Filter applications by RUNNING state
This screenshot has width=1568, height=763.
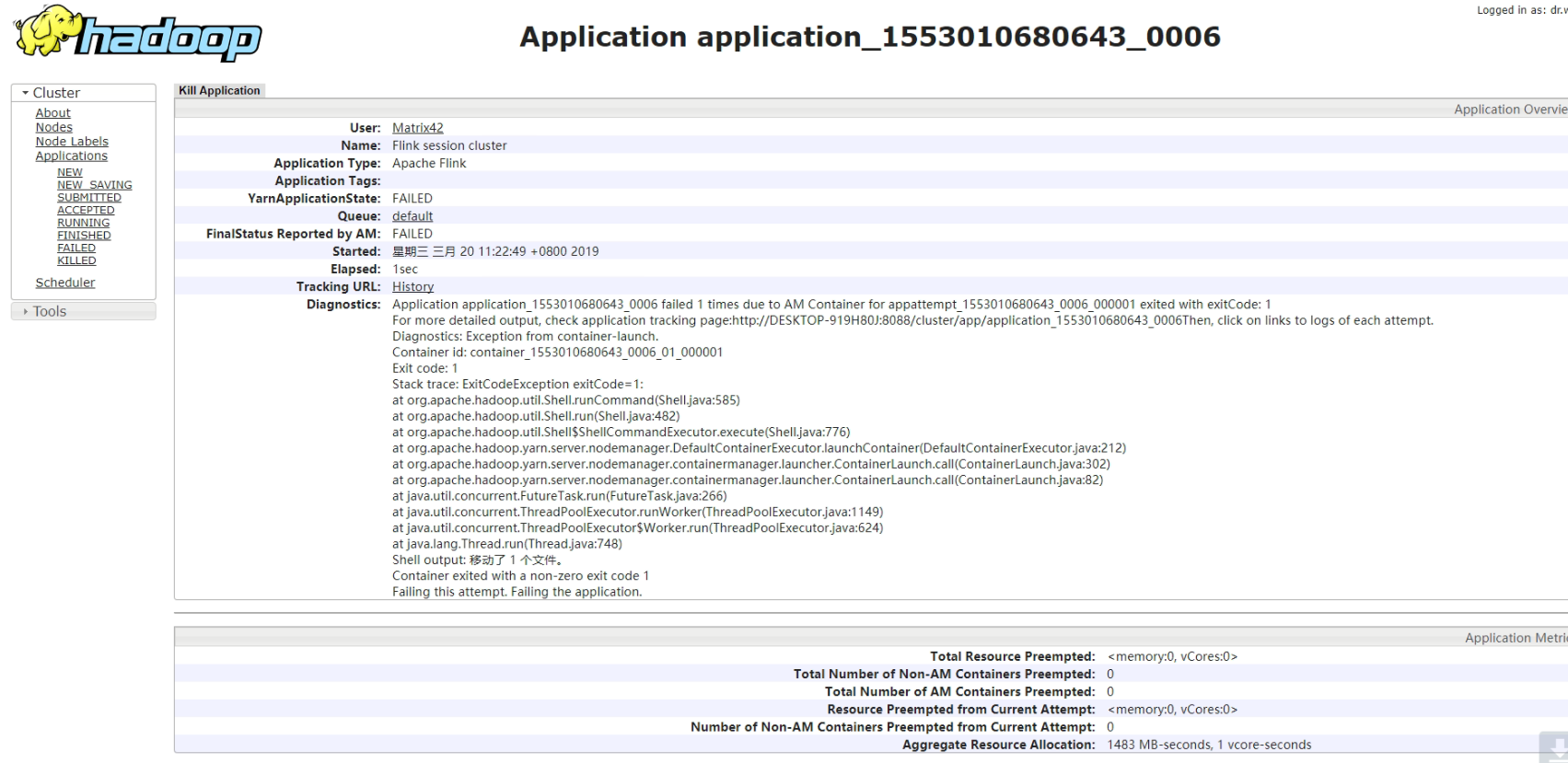pyautogui.click(x=83, y=223)
